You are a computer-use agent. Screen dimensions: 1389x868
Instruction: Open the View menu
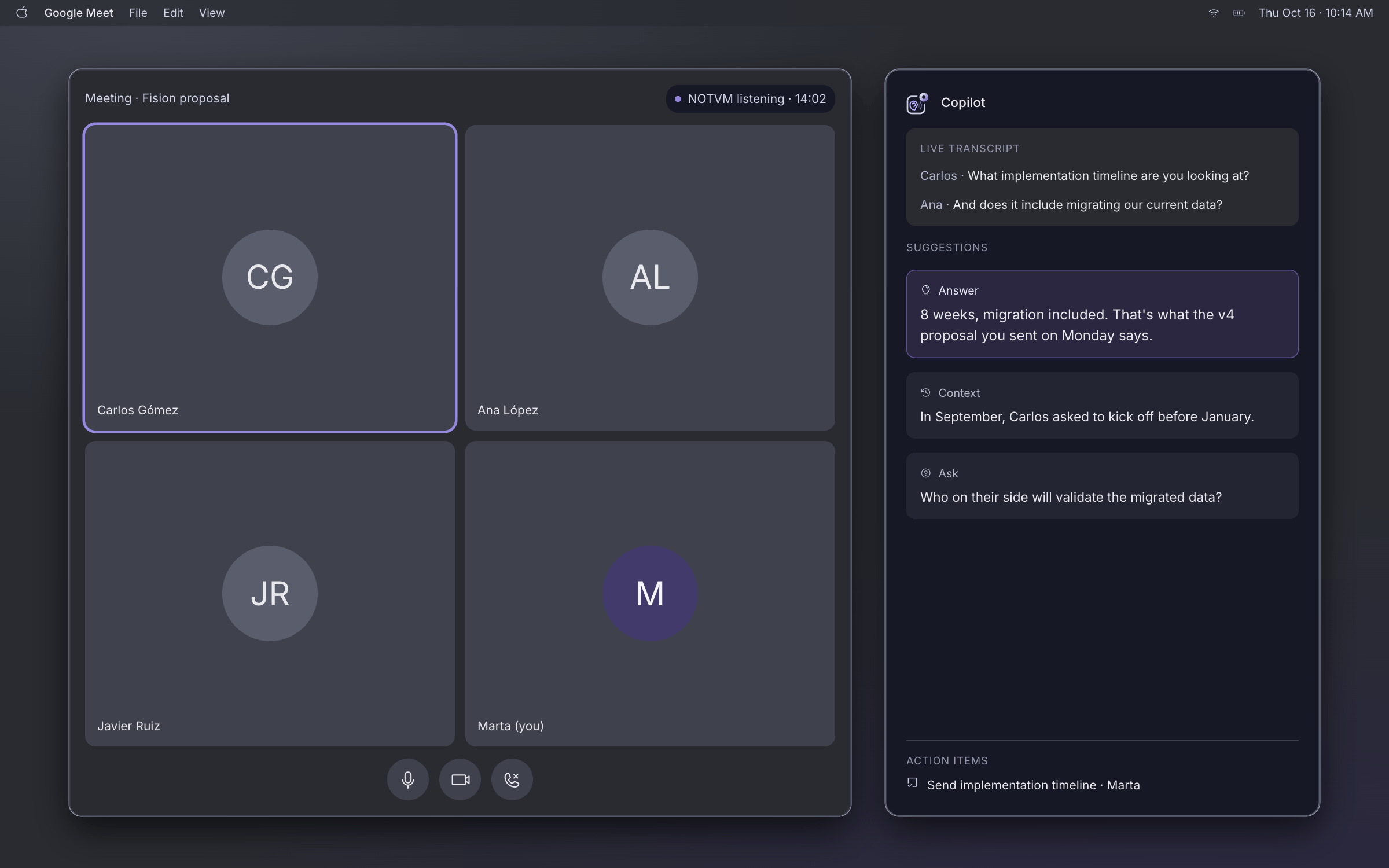(x=212, y=13)
